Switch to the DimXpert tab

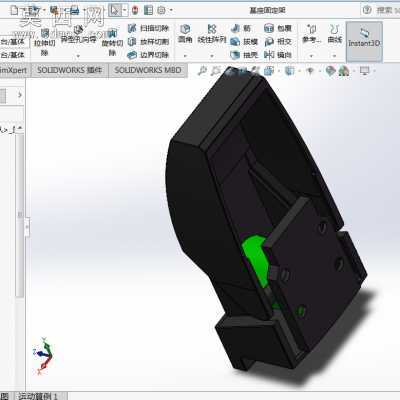coord(15,70)
